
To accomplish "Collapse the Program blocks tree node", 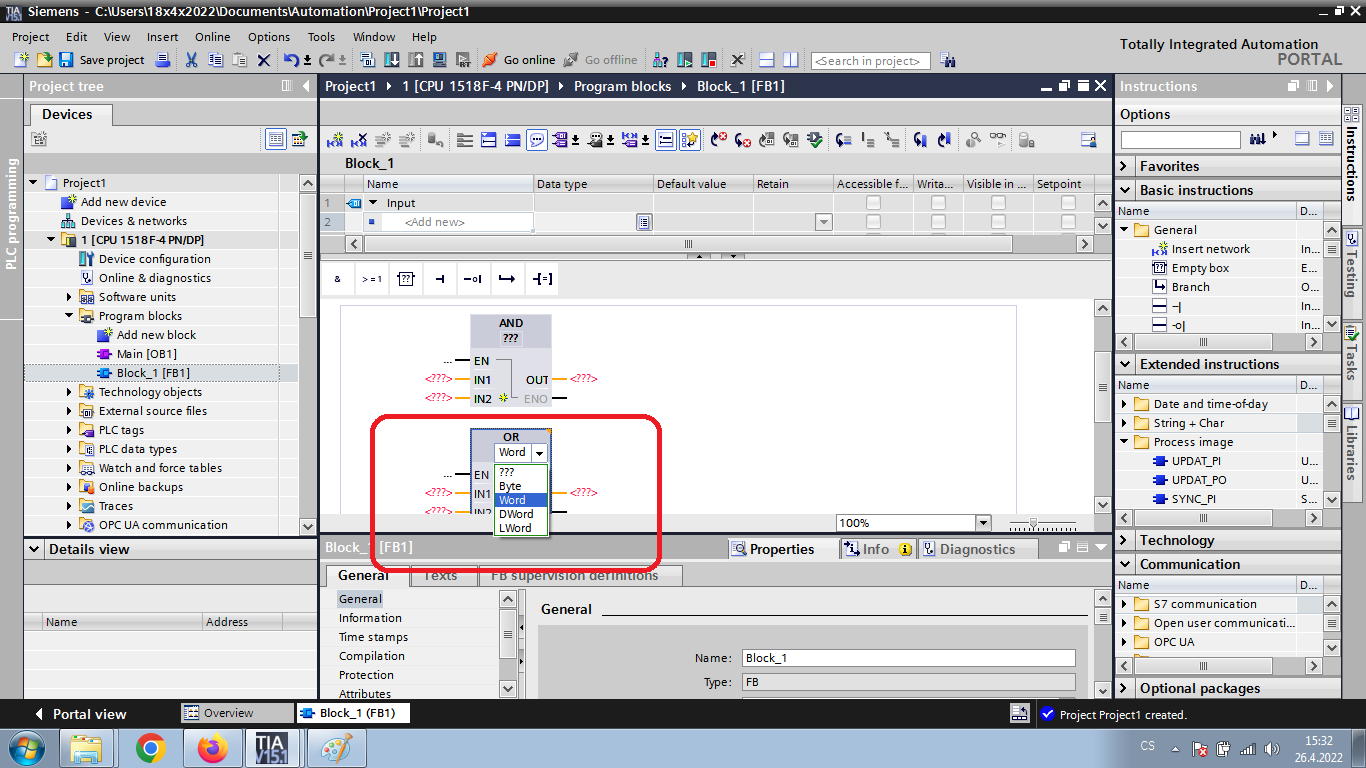I will [x=70, y=316].
